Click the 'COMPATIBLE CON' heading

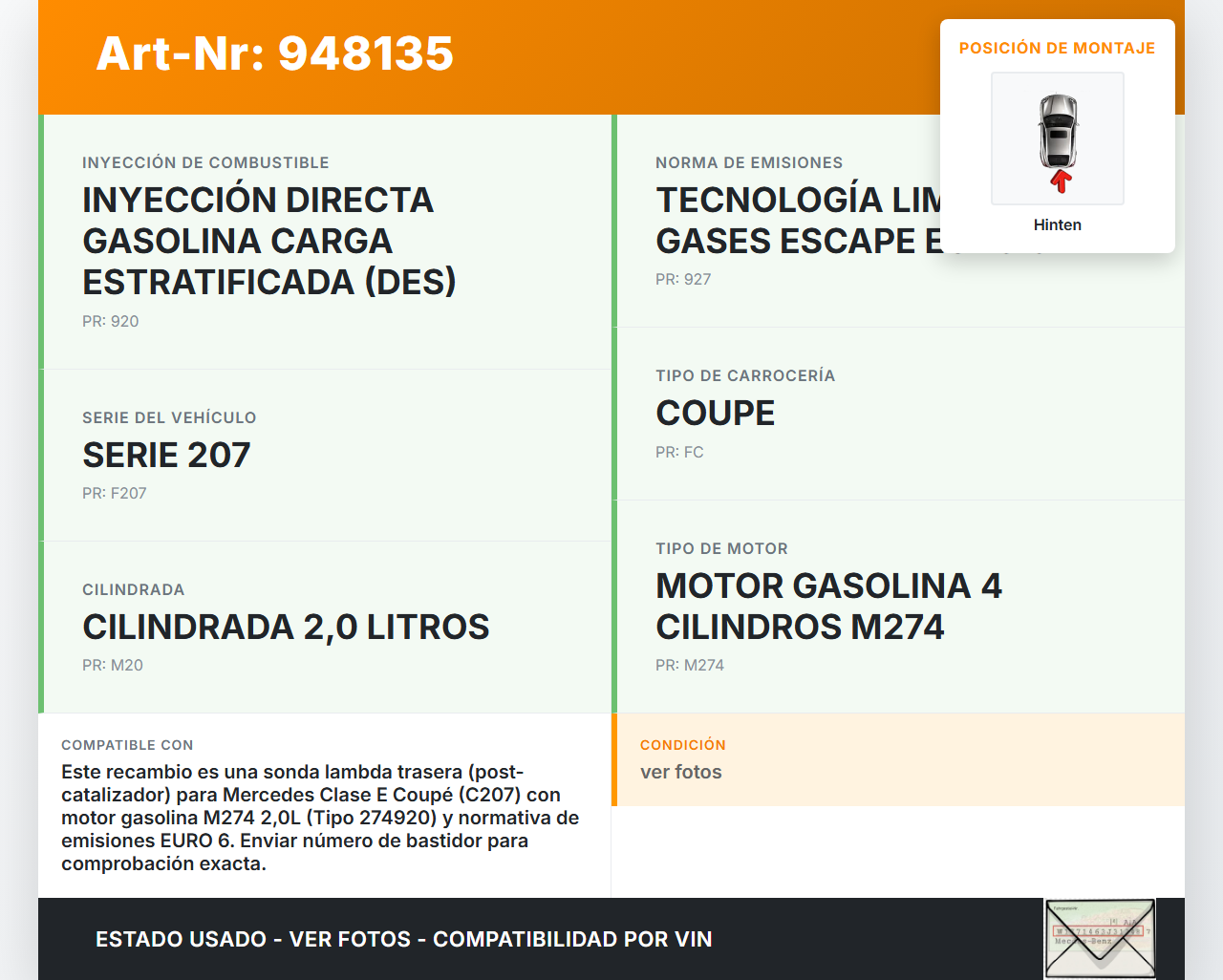(x=127, y=745)
